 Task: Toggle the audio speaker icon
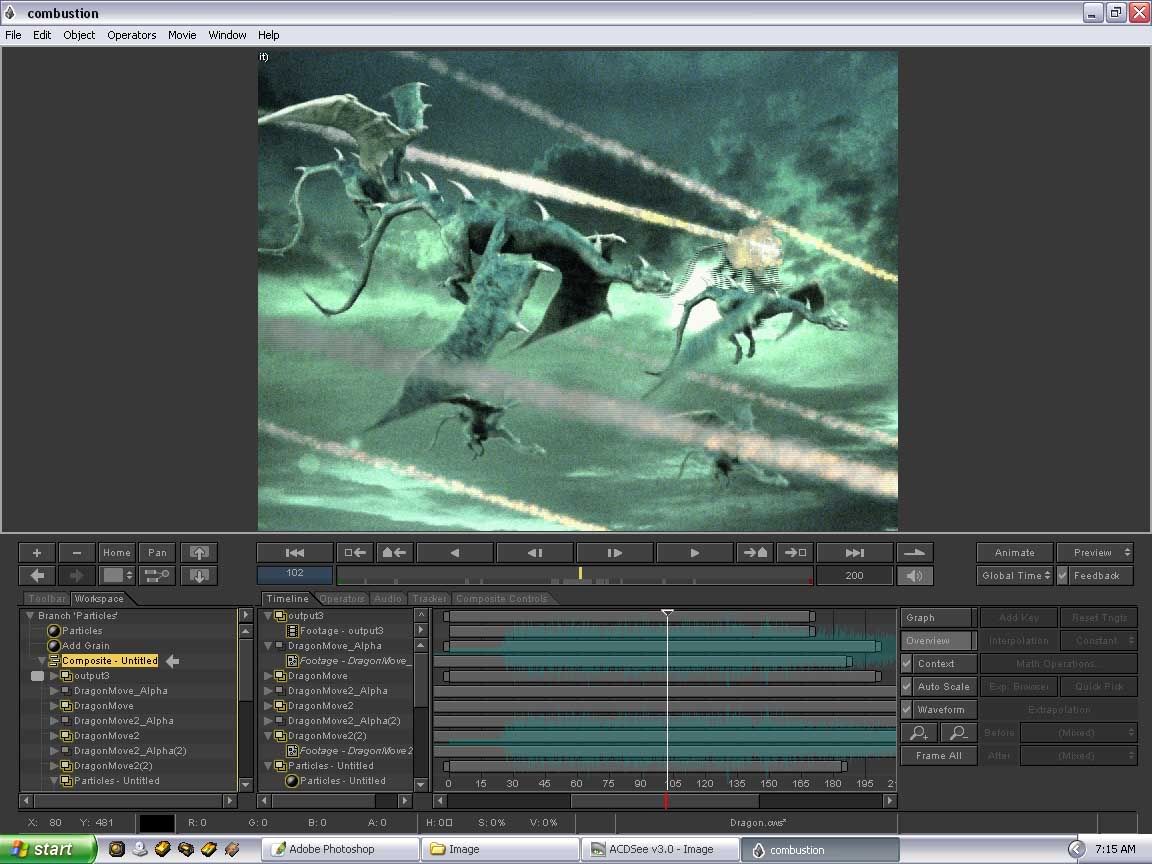click(x=915, y=576)
